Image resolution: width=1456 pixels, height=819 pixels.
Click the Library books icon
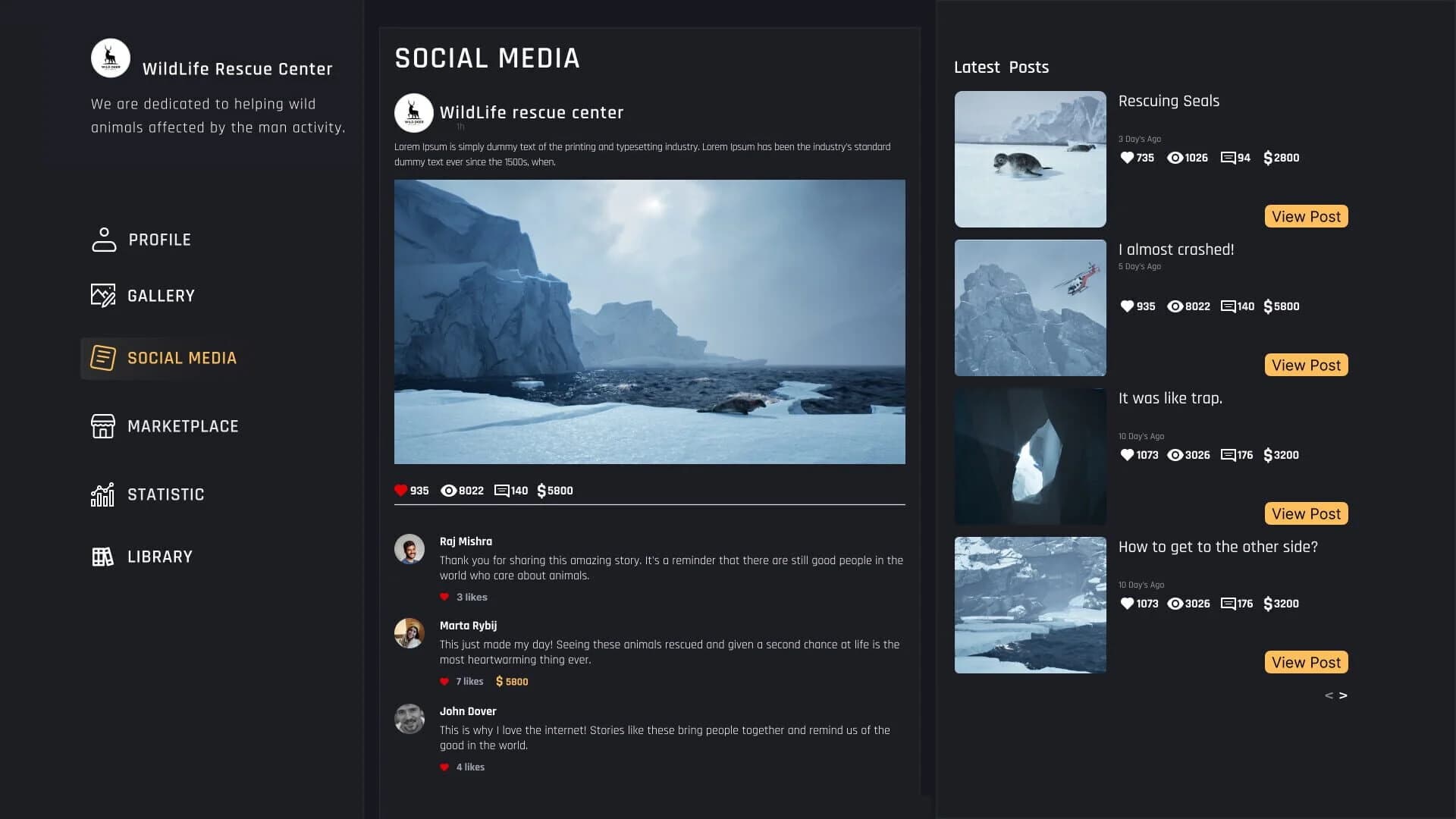[x=102, y=557]
